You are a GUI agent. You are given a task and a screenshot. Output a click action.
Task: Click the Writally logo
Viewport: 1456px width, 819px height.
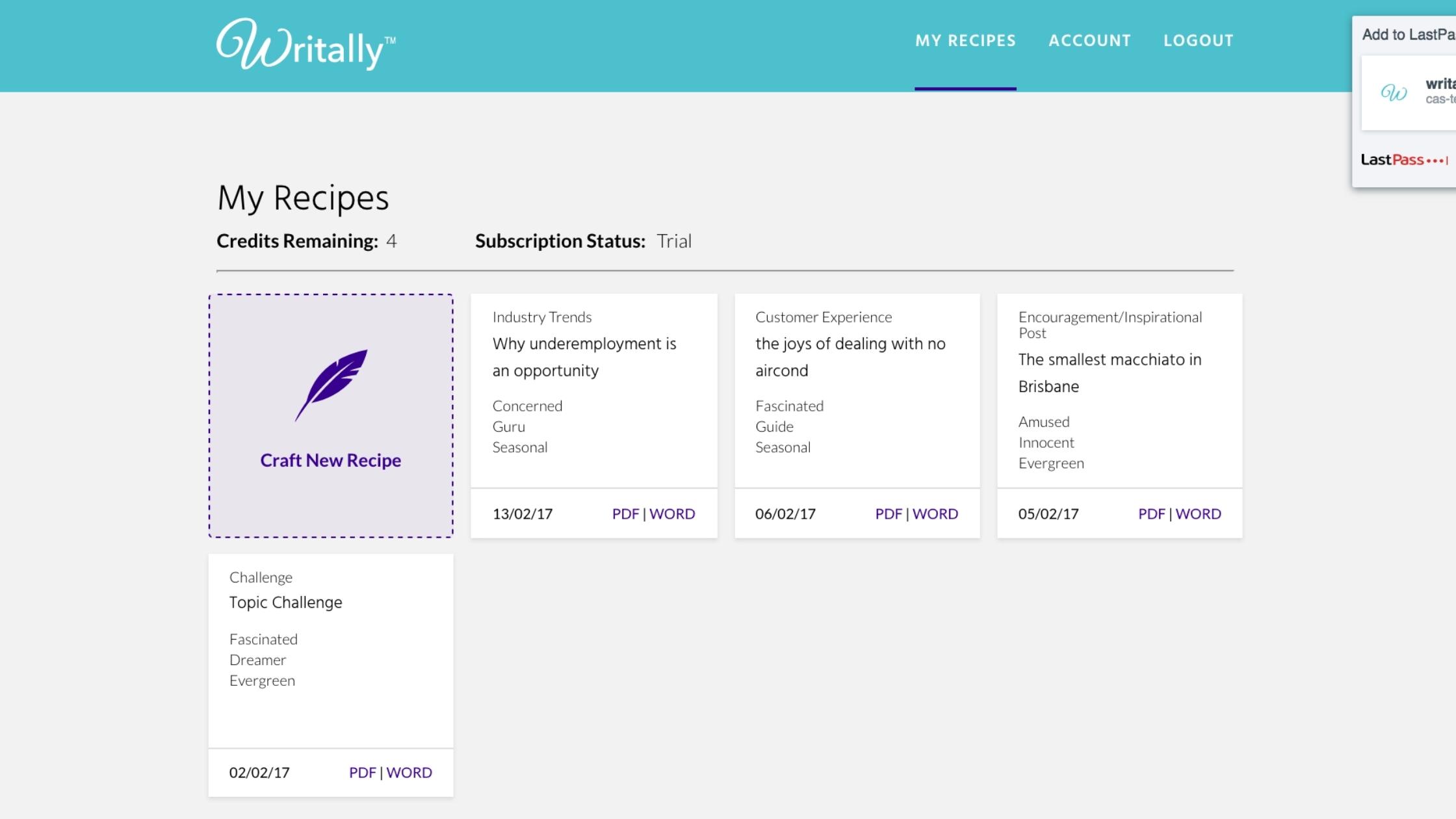306,44
